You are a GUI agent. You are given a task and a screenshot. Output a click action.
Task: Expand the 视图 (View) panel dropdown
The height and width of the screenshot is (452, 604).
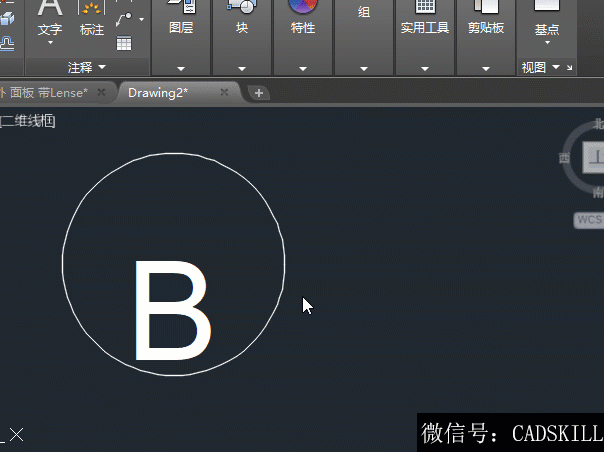point(555,68)
